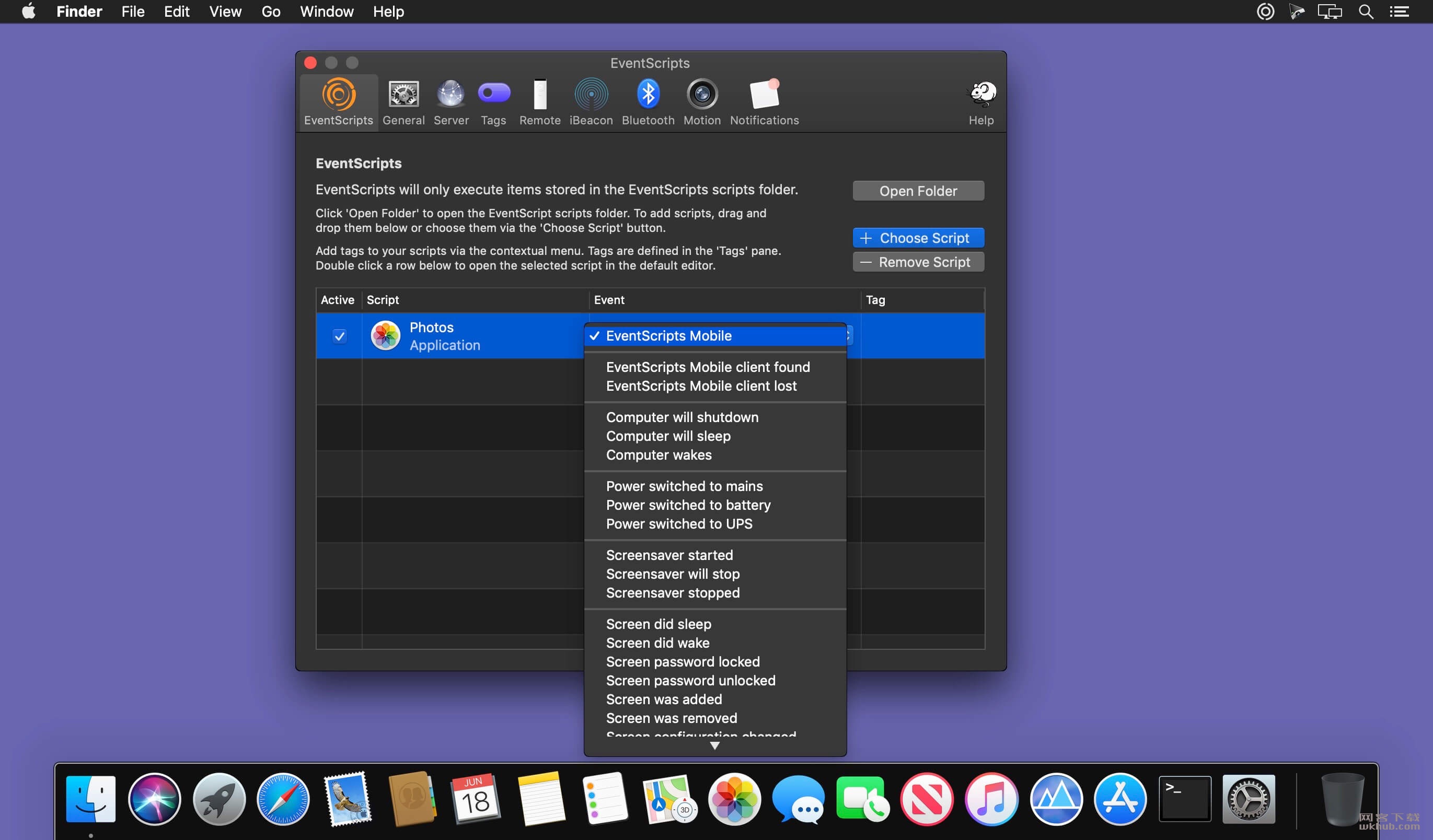Choose 'EventScripts Mobile client lost' event

[x=715, y=386]
